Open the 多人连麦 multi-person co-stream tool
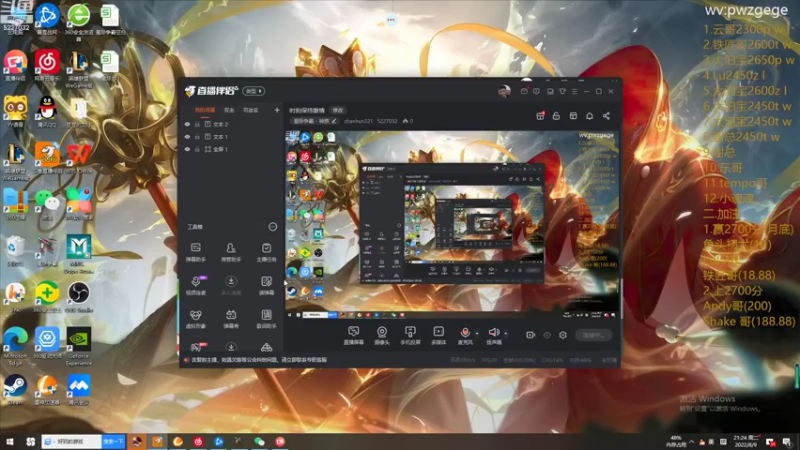This screenshot has width=800, height=450. tap(231, 285)
